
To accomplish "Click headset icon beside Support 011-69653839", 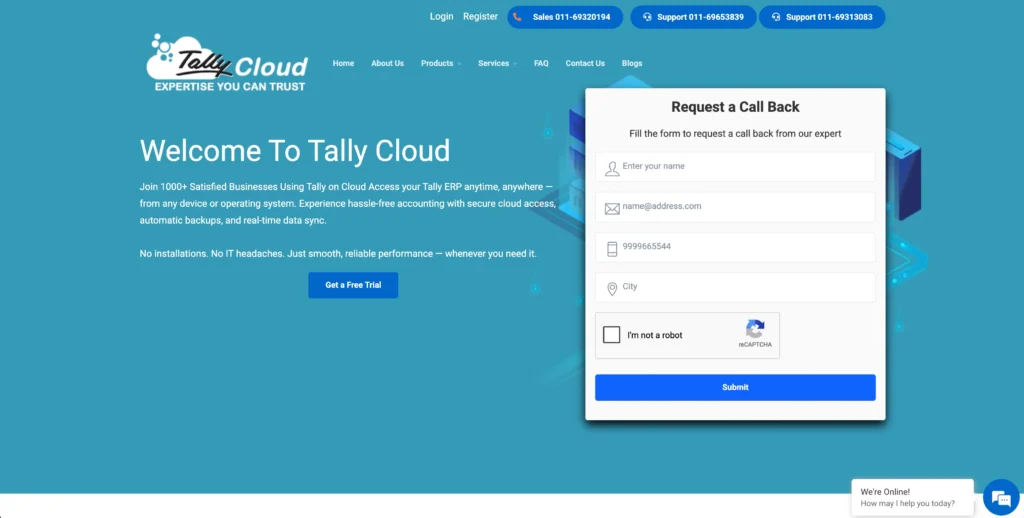I will (x=647, y=17).
